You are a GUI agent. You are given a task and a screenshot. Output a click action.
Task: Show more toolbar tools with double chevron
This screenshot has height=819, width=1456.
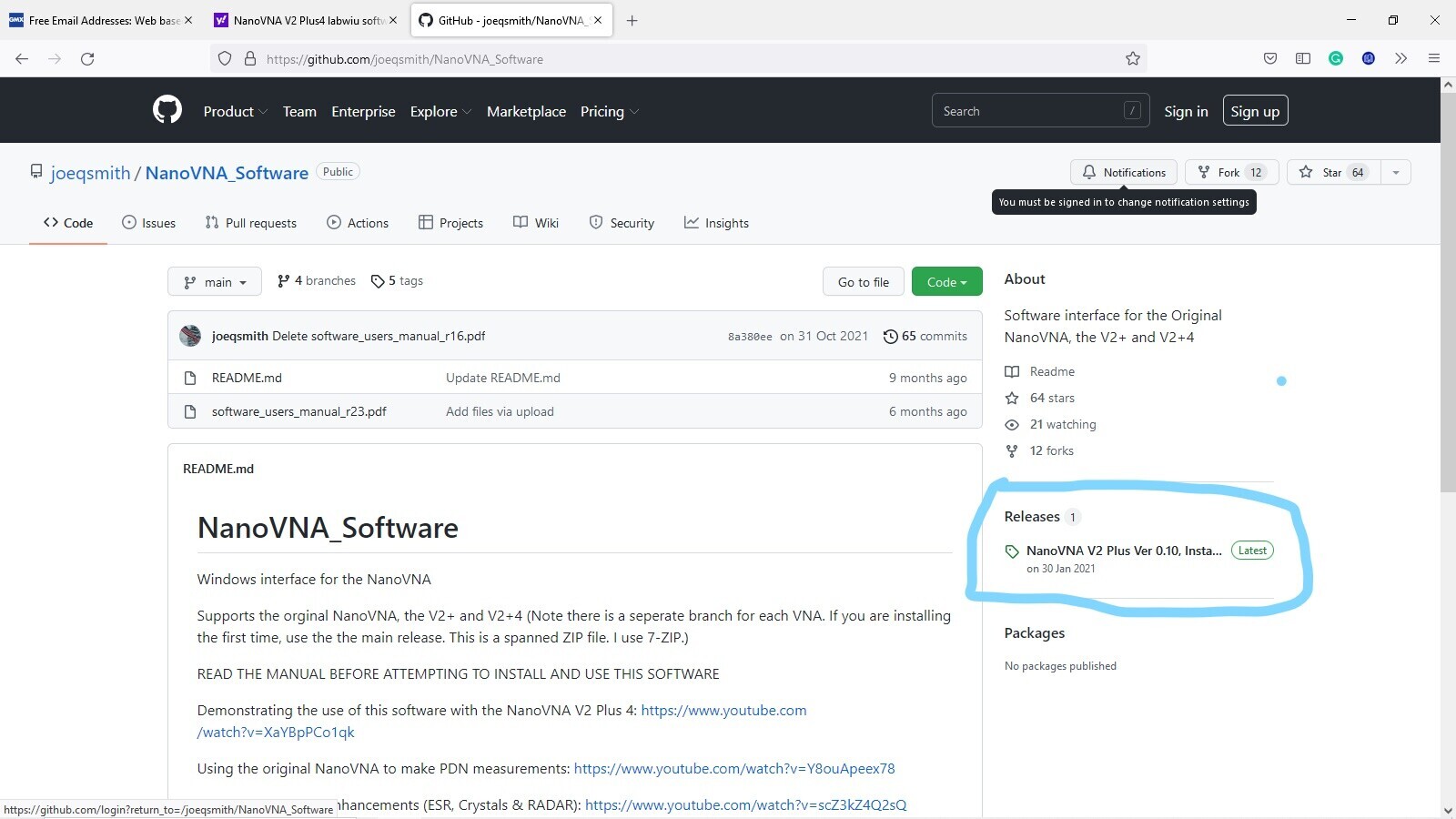click(x=1401, y=58)
